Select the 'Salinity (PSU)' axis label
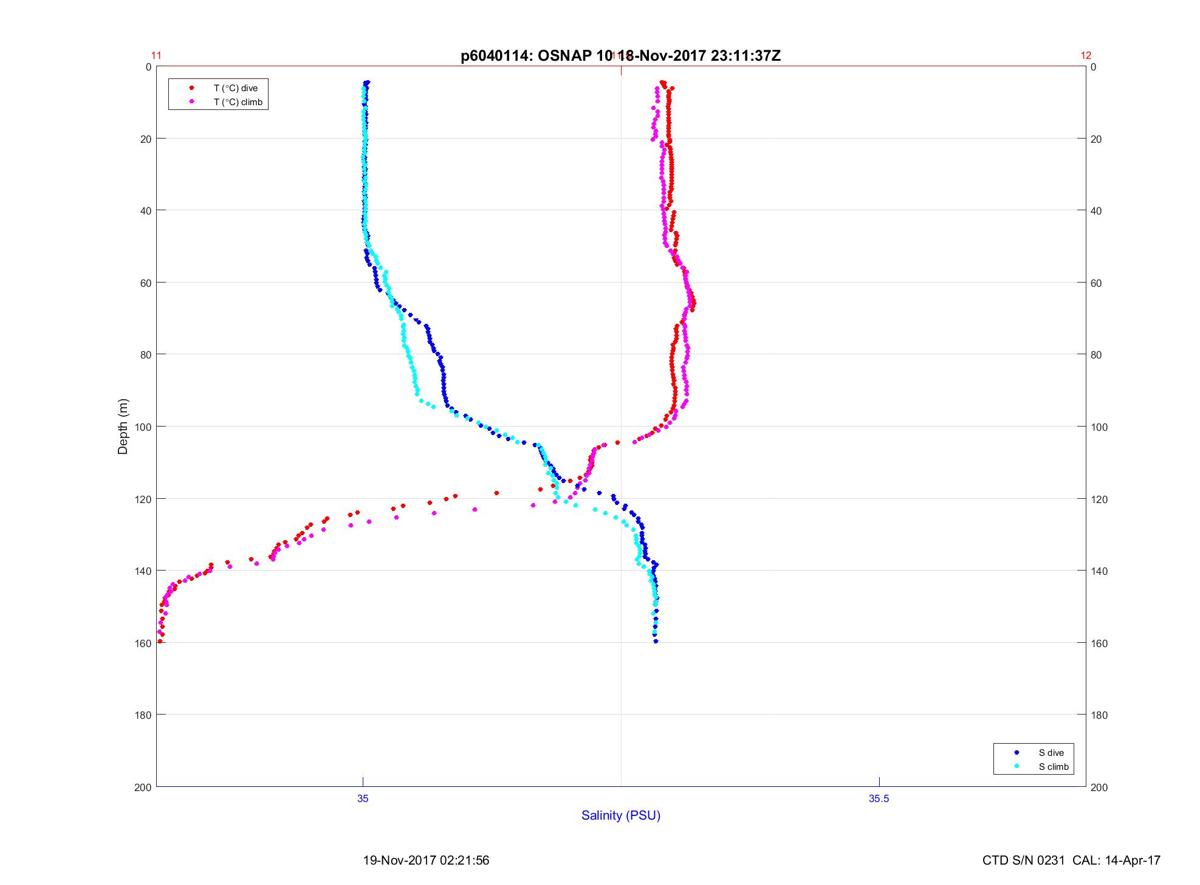The width and height of the screenshot is (1200, 885). click(x=621, y=815)
